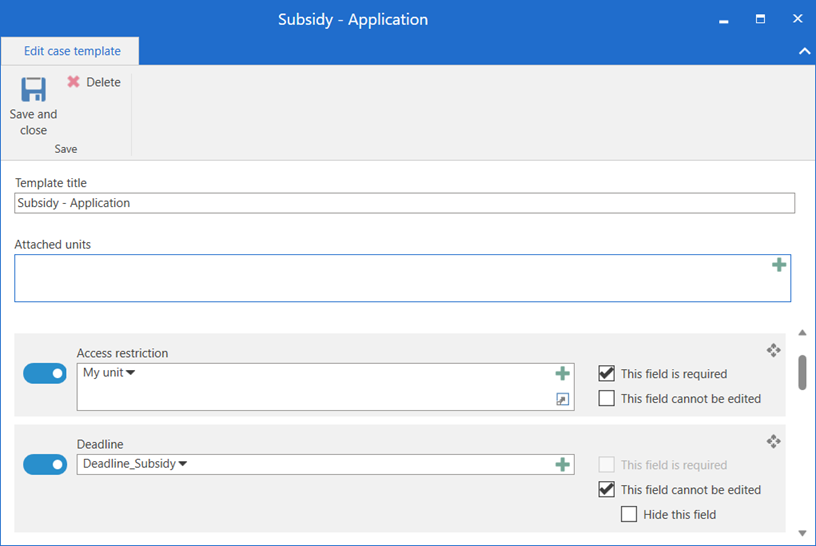Image resolution: width=816 pixels, height=546 pixels.
Task: Minimize the Subsidy - Application window
Action: (x=723, y=20)
